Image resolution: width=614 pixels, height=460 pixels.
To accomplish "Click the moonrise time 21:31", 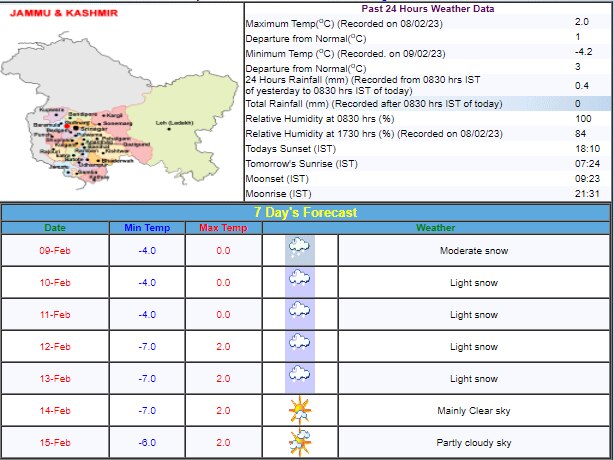I will pos(587,193).
